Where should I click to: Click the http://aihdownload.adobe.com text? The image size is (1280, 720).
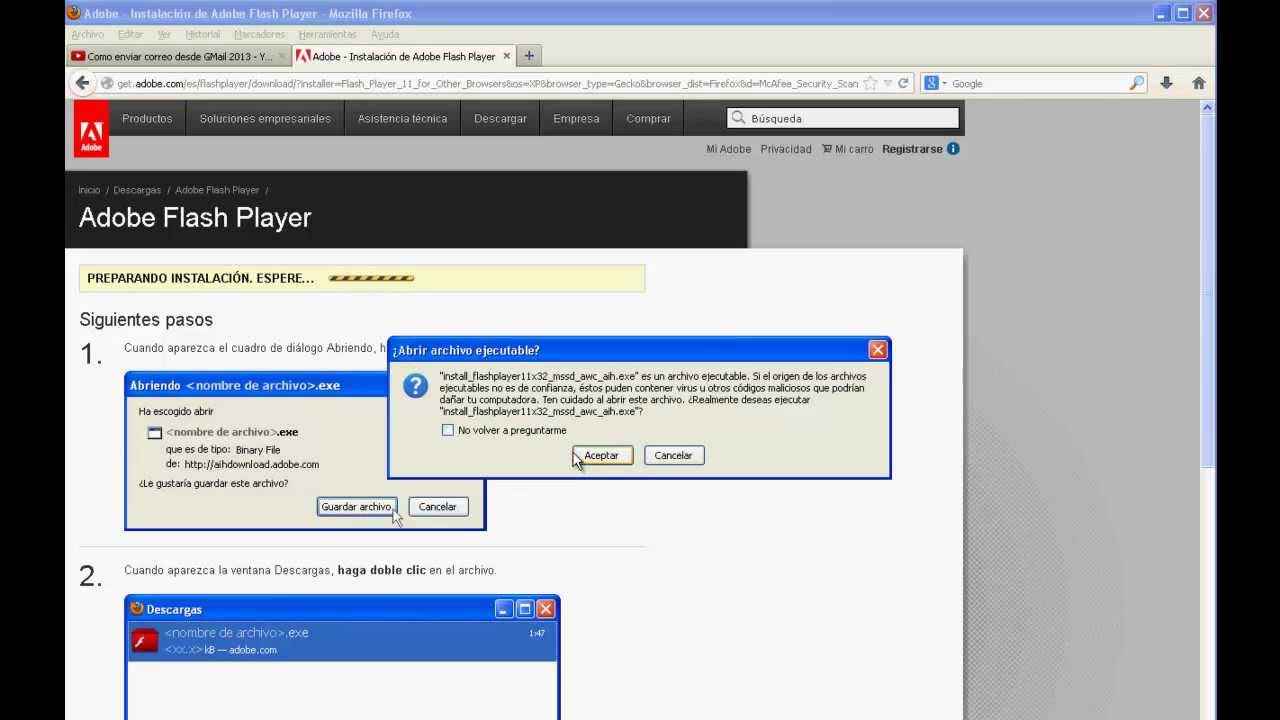(x=251, y=464)
